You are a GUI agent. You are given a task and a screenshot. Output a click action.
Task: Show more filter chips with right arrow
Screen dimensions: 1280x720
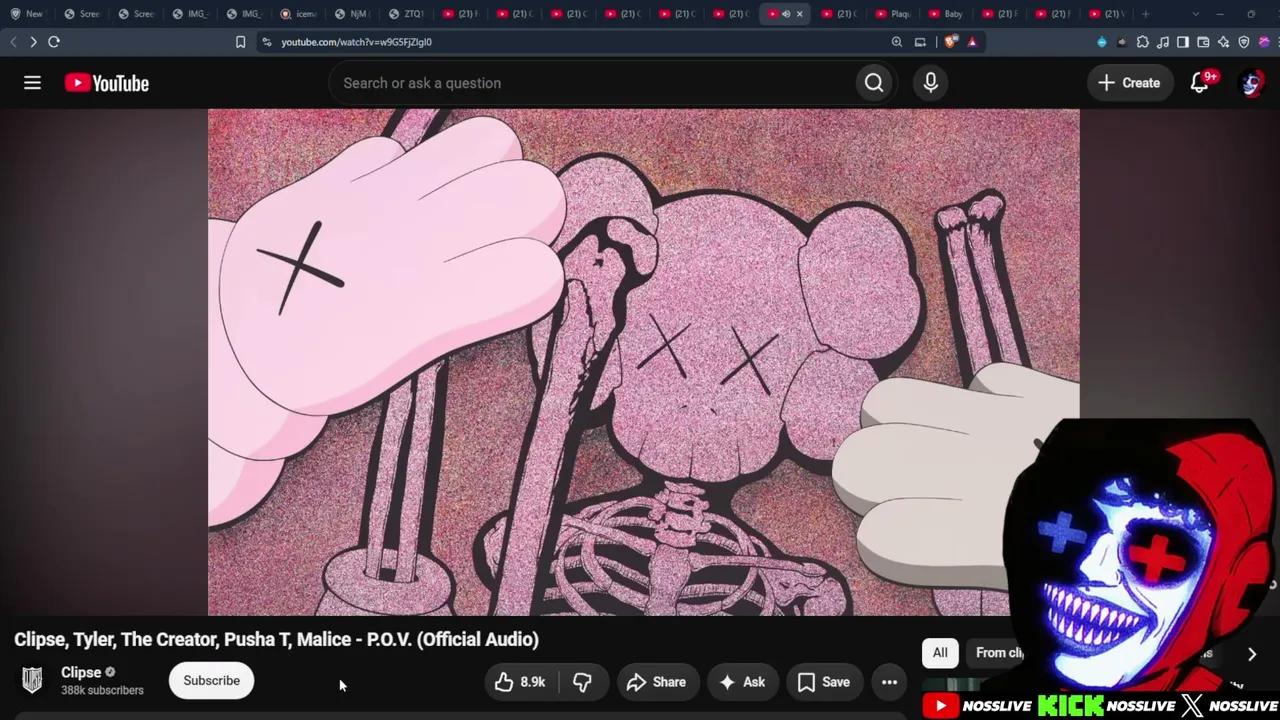pos(1251,654)
